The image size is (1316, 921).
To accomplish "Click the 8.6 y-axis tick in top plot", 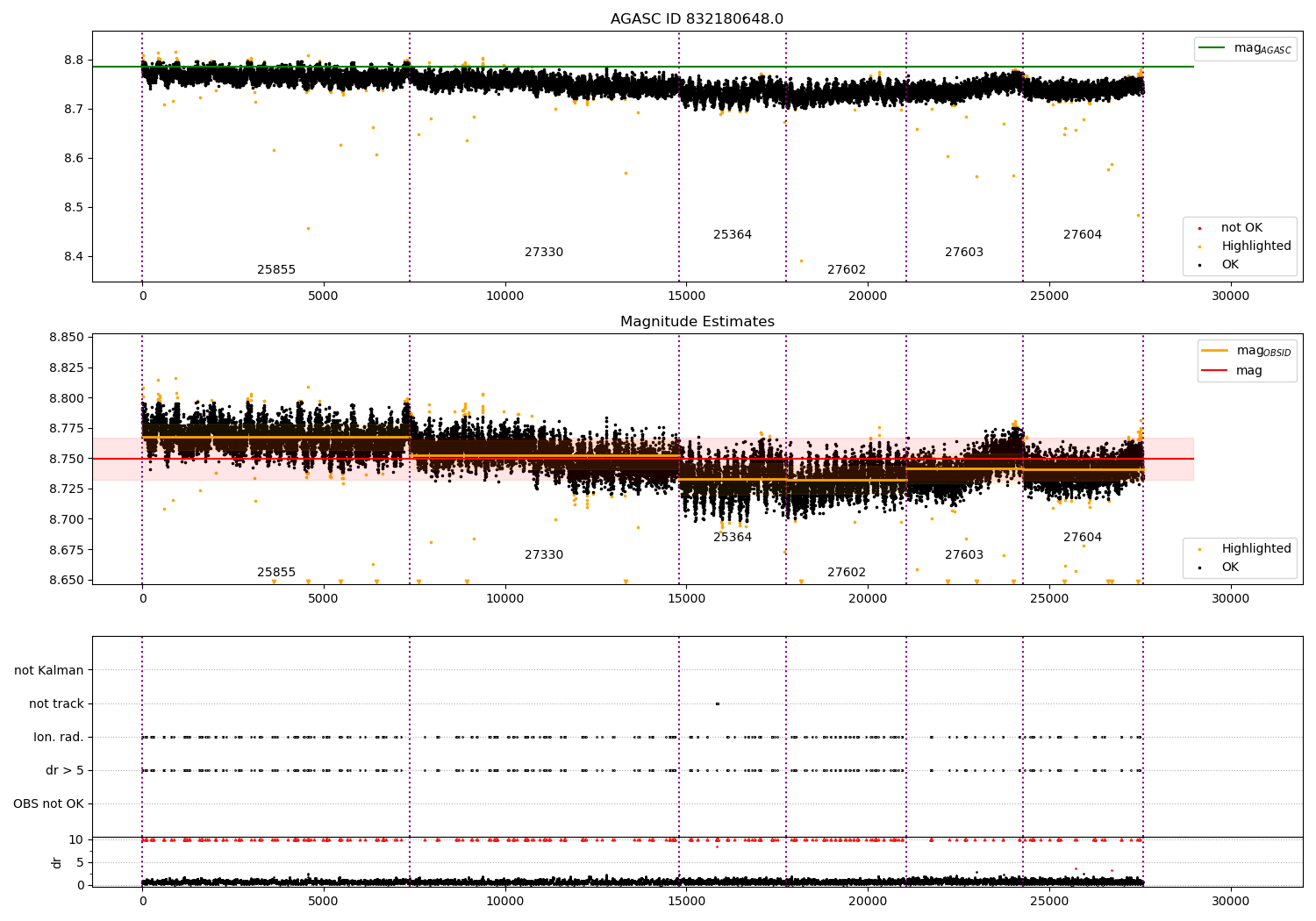I will pyautogui.click(x=74, y=159).
